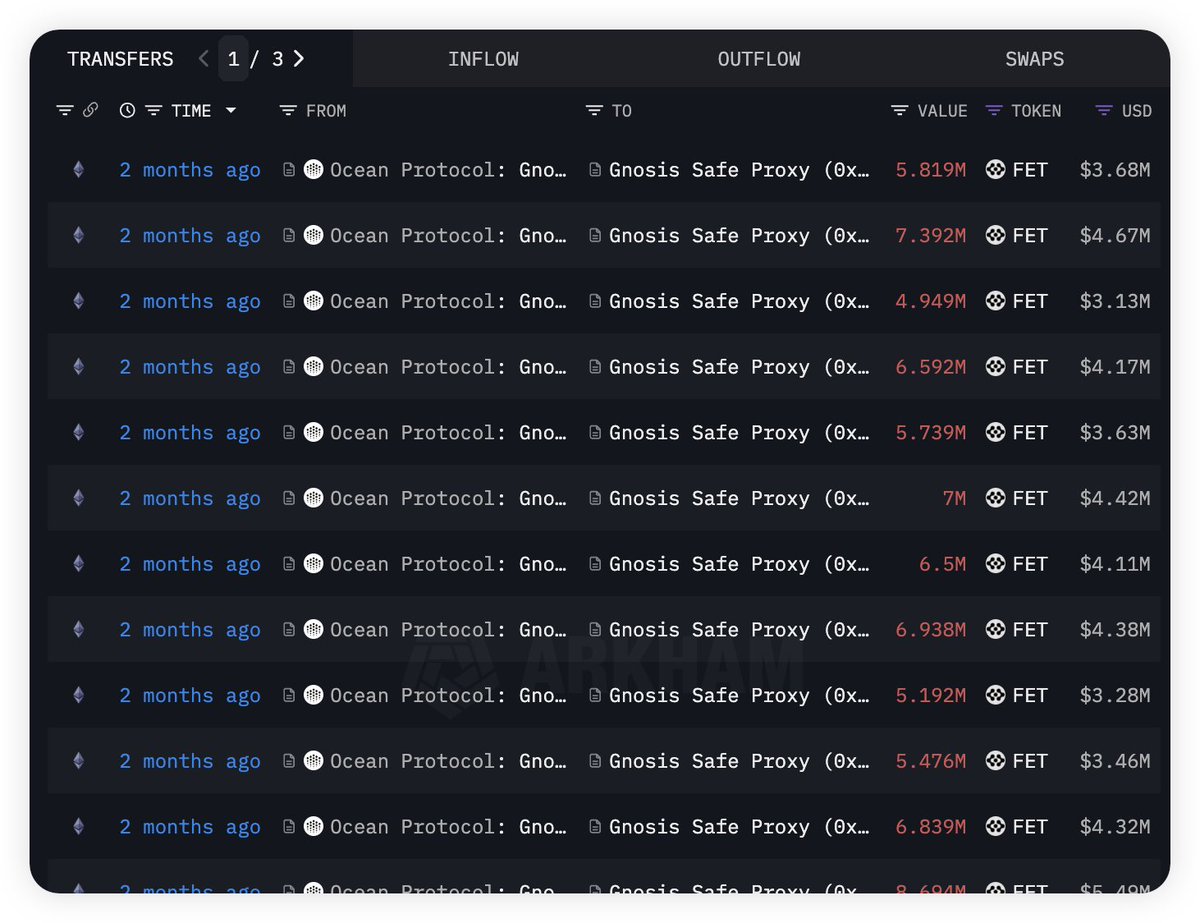The height and width of the screenshot is (923, 1200).
Task: Select the value 7.392M
Action: pos(931,236)
